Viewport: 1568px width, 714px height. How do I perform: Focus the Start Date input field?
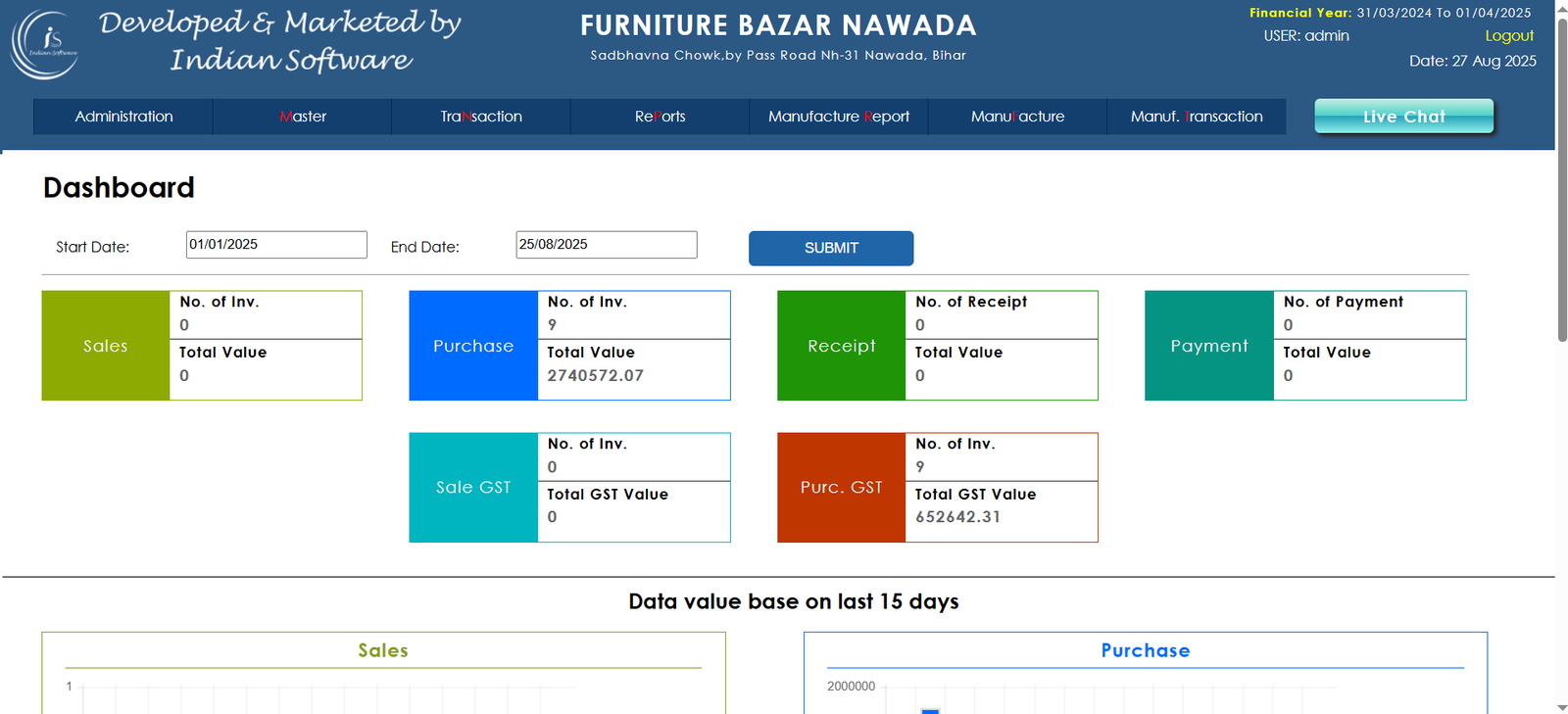[x=276, y=245]
